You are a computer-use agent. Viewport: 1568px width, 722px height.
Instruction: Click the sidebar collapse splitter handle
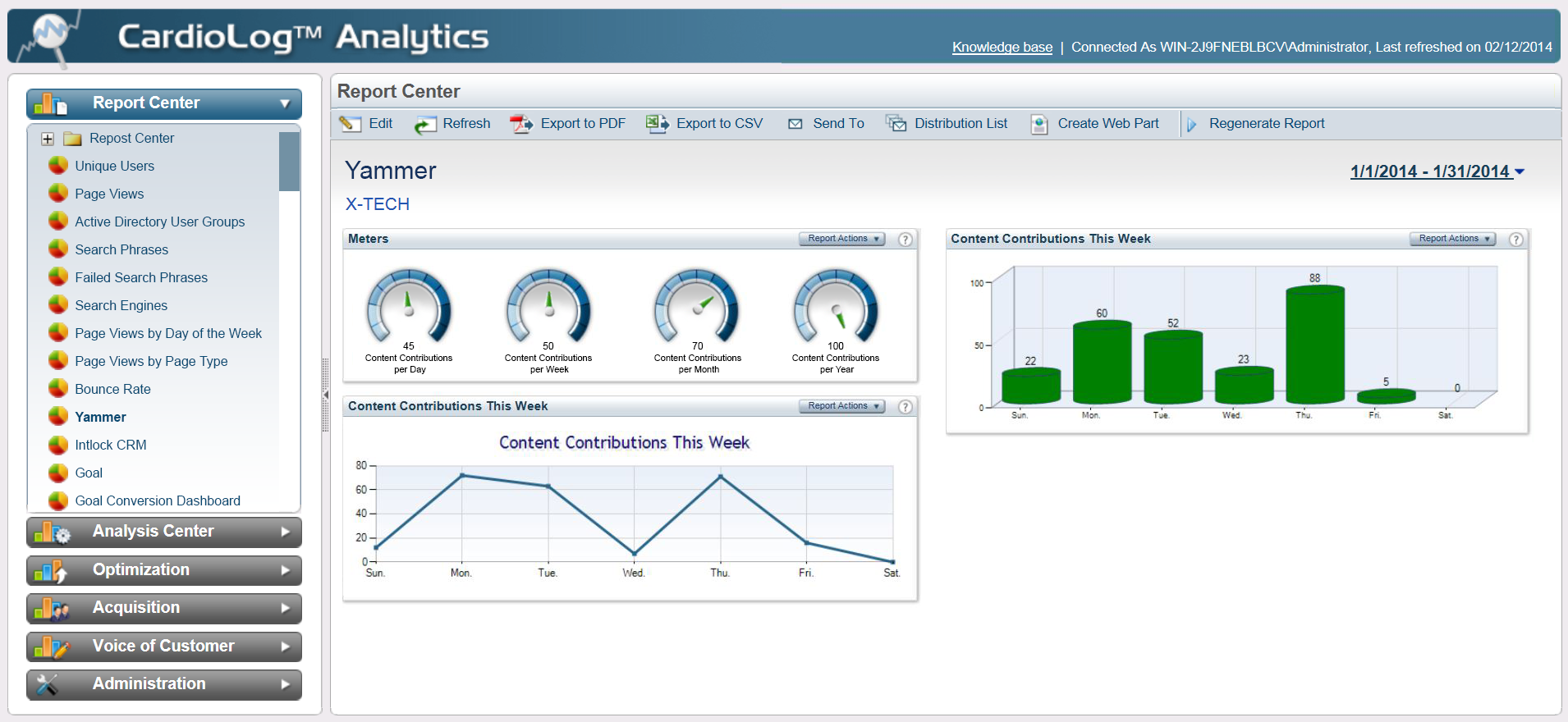(x=325, y=395)
